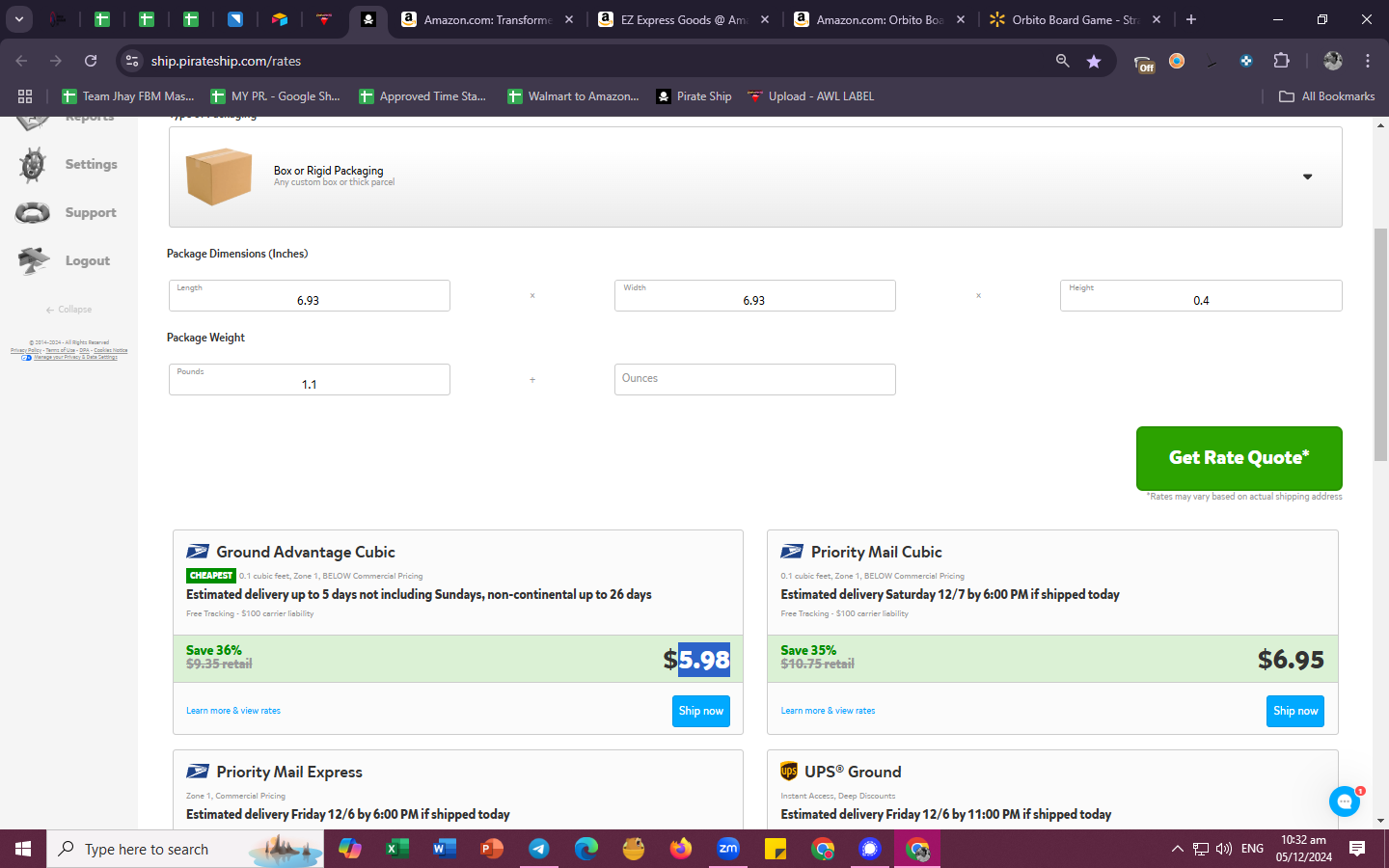Click the cardboard box package thumbnail
This screenshot has width=1389, height=868.
219,176
